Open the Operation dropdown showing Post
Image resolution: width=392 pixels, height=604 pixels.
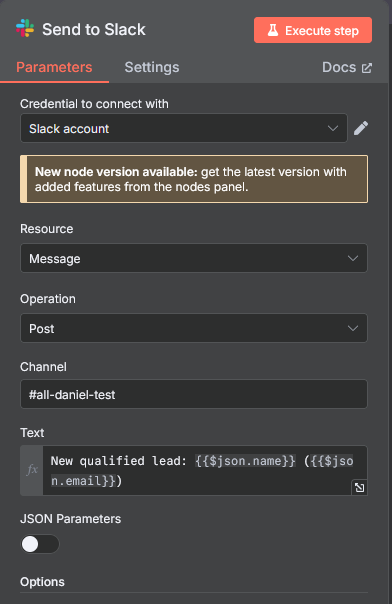[194, 328]
